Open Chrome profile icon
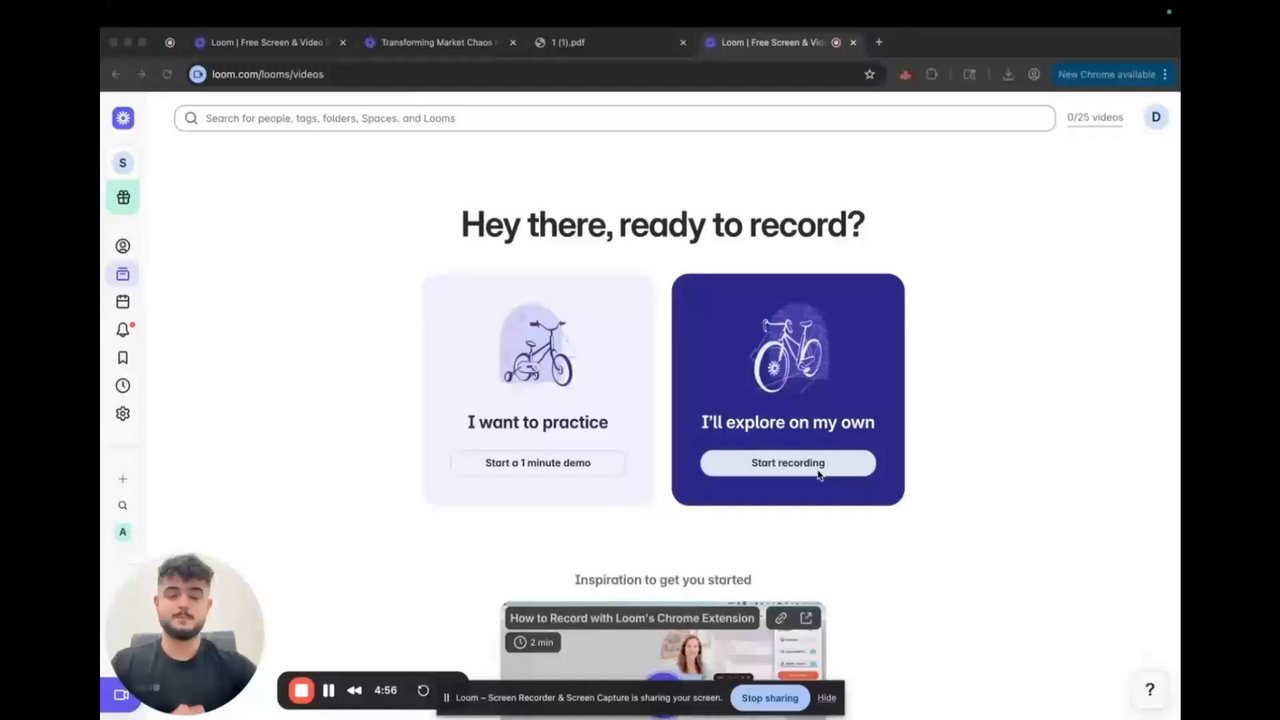This screenshot has width=1280, height=720. [x=1034, y=74]
